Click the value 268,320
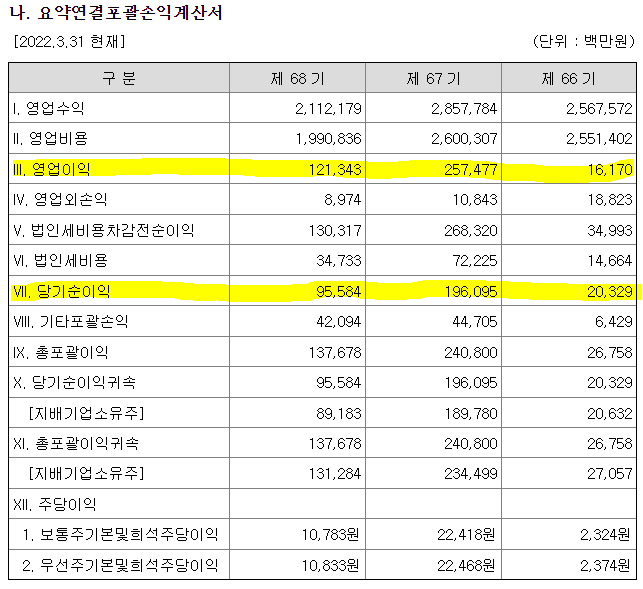The width and height of the screenshot is (643, 589). (471, 231)
